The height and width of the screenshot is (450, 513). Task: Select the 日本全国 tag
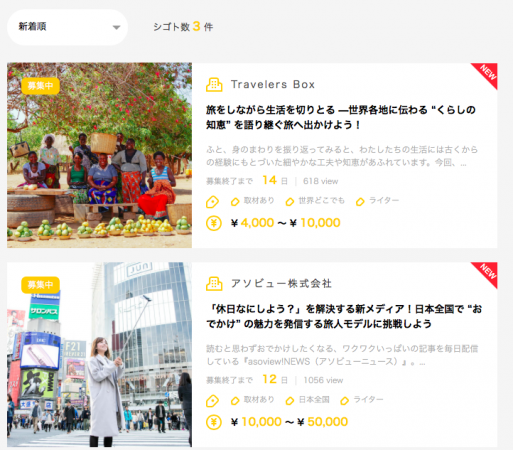307,400
